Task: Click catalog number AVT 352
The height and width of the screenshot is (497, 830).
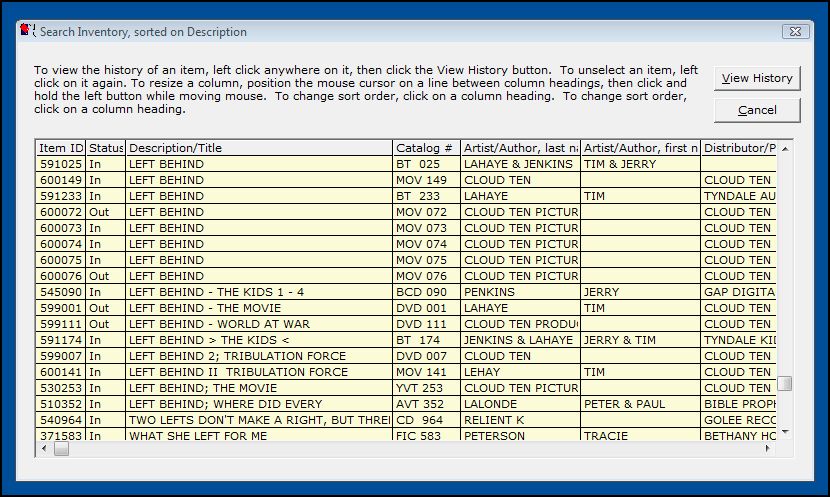Action: tap(426, 404)
